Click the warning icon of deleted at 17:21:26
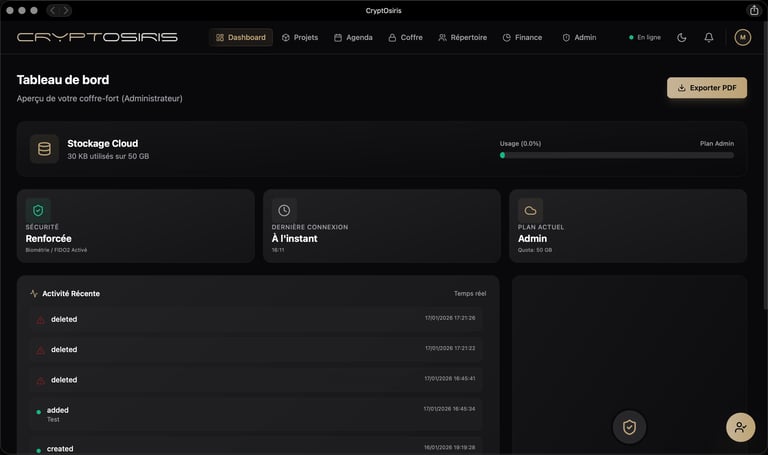Screen dimensions: 768x455 click(41, 320)
